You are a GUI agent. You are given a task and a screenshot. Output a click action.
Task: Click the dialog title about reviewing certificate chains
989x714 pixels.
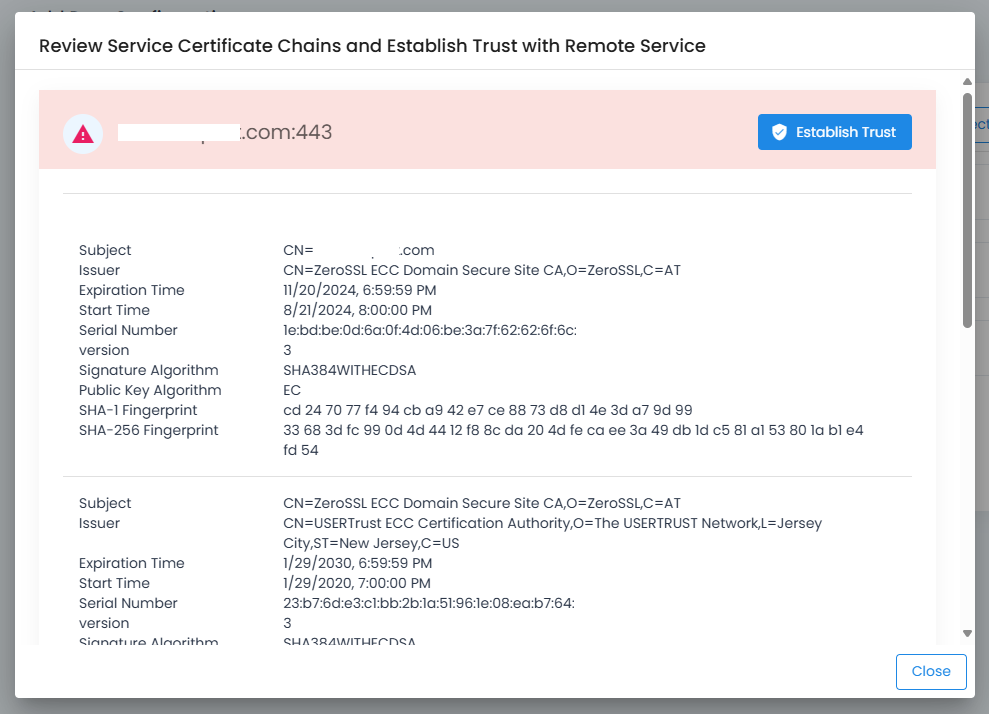[x=371, y=46]
